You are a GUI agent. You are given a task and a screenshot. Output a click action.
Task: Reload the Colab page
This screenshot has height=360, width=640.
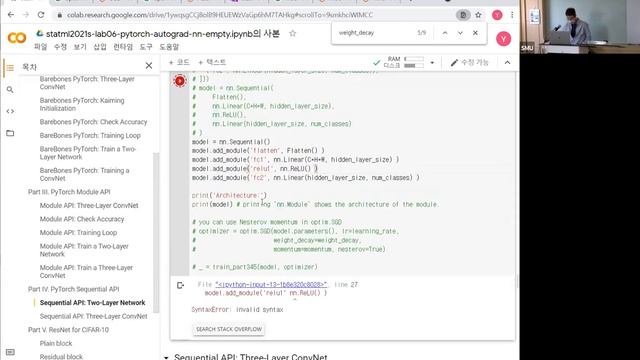[41, 15]
